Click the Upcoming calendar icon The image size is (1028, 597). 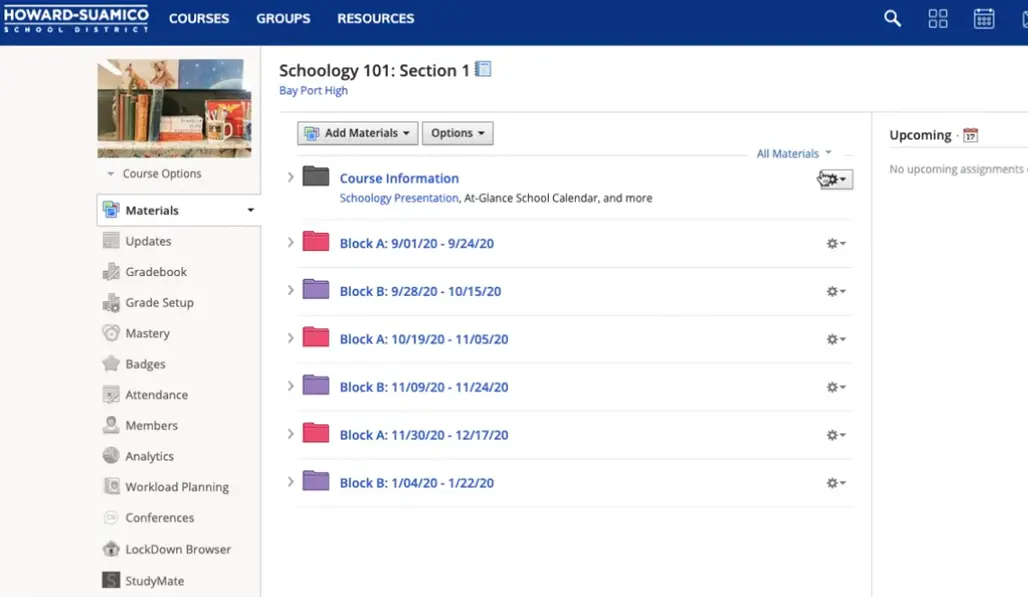click(970, 135)
